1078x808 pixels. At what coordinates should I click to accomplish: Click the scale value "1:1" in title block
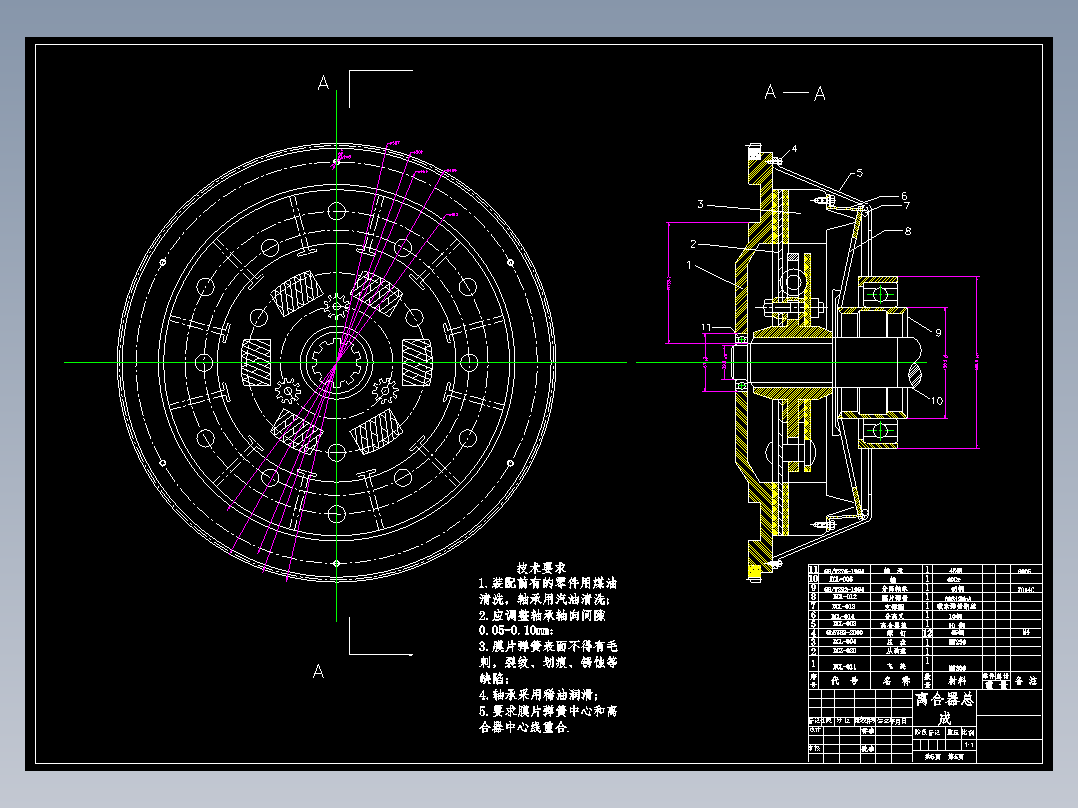[969, 745]
